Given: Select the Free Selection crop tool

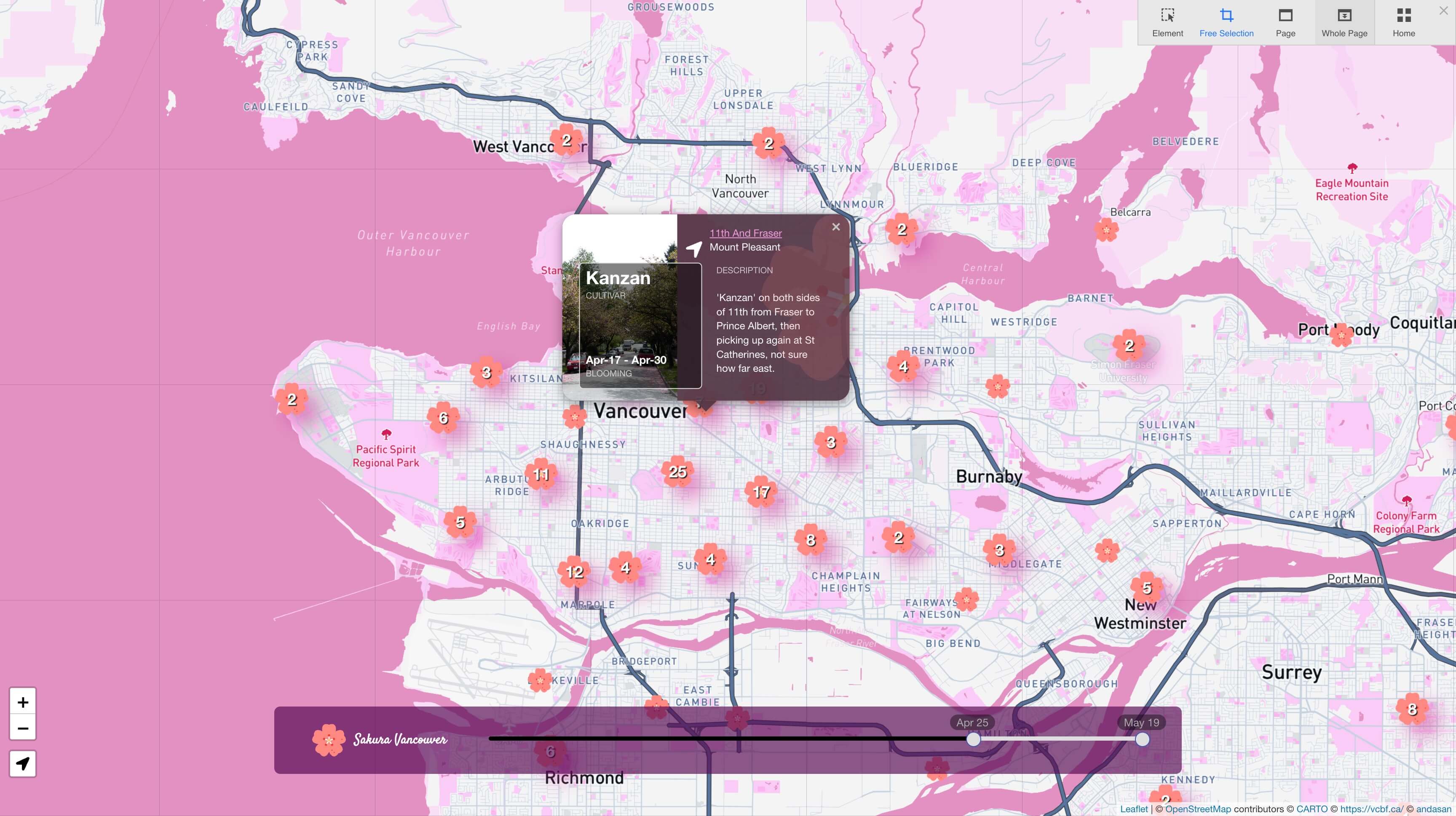Looking at the screenshot, I should [1226, 23].
